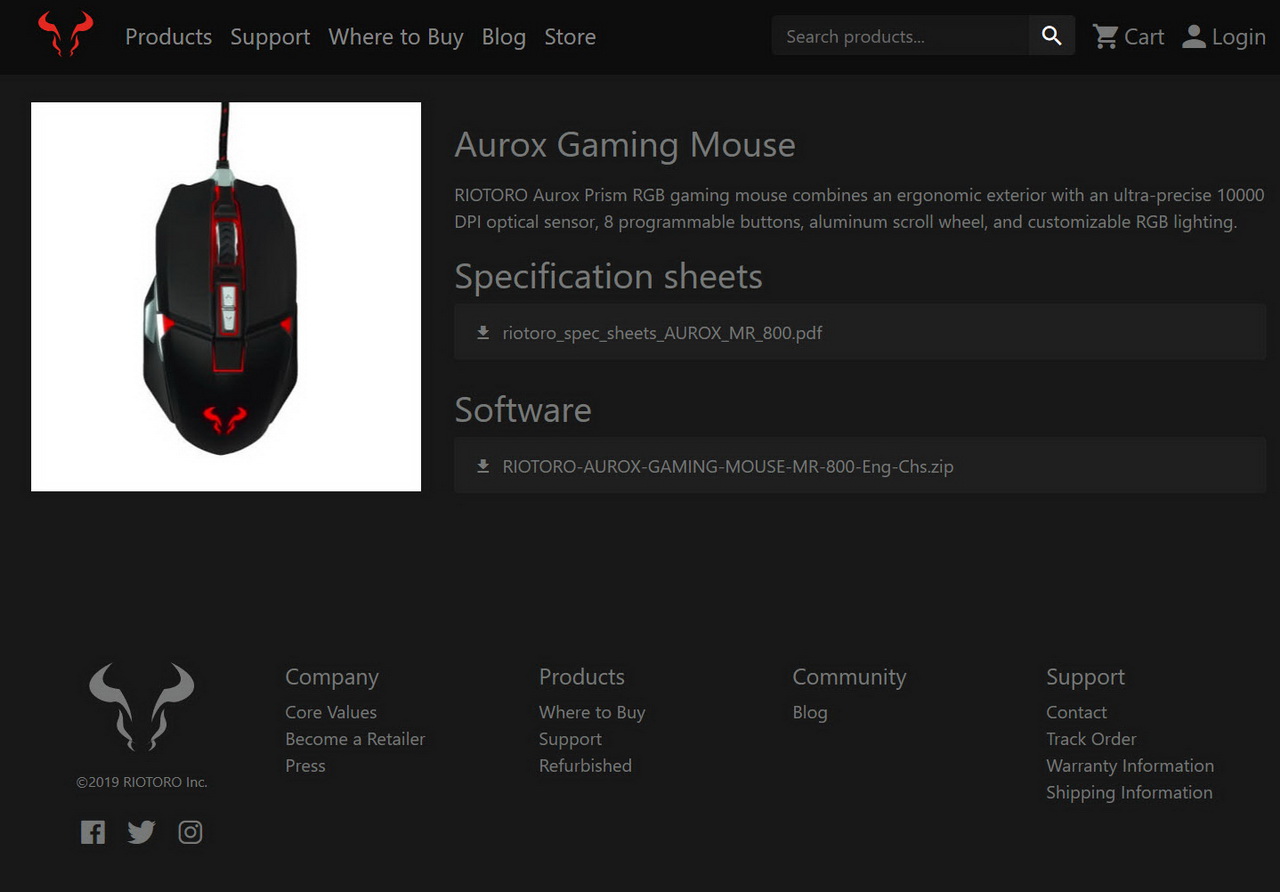Open the Support menu in header

point(270,37)
